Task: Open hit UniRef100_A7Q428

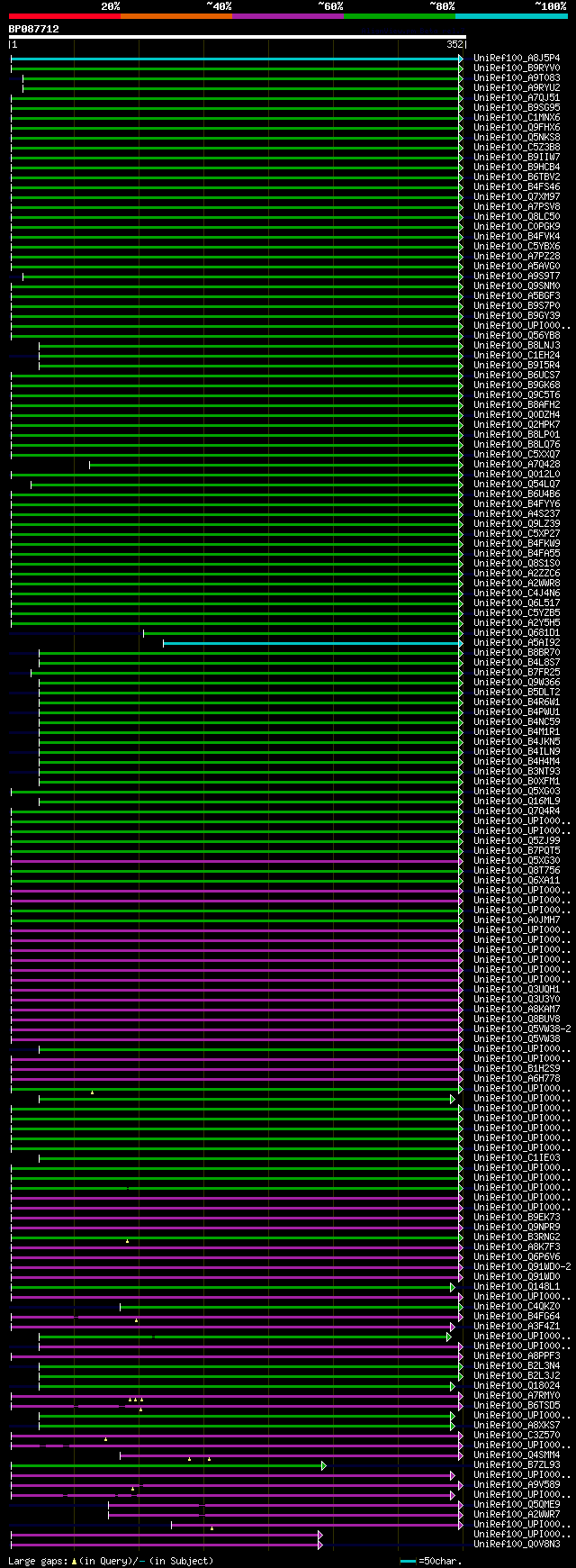Action: click(517, 464)
